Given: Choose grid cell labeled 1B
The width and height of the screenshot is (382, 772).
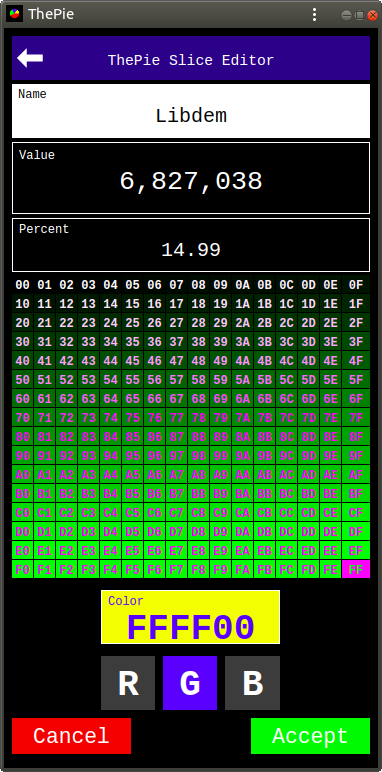Looking at the screenshot, I should point(264,304).
